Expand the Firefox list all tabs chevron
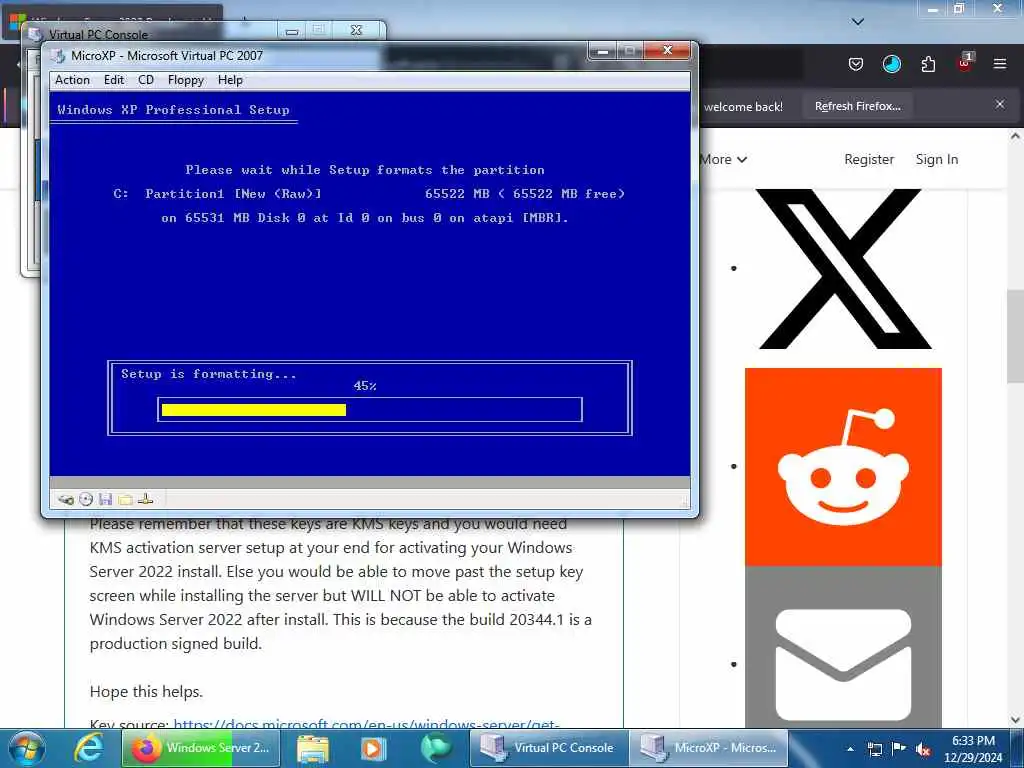Viewport: 1024px width, 768px height. click(858, 22)
